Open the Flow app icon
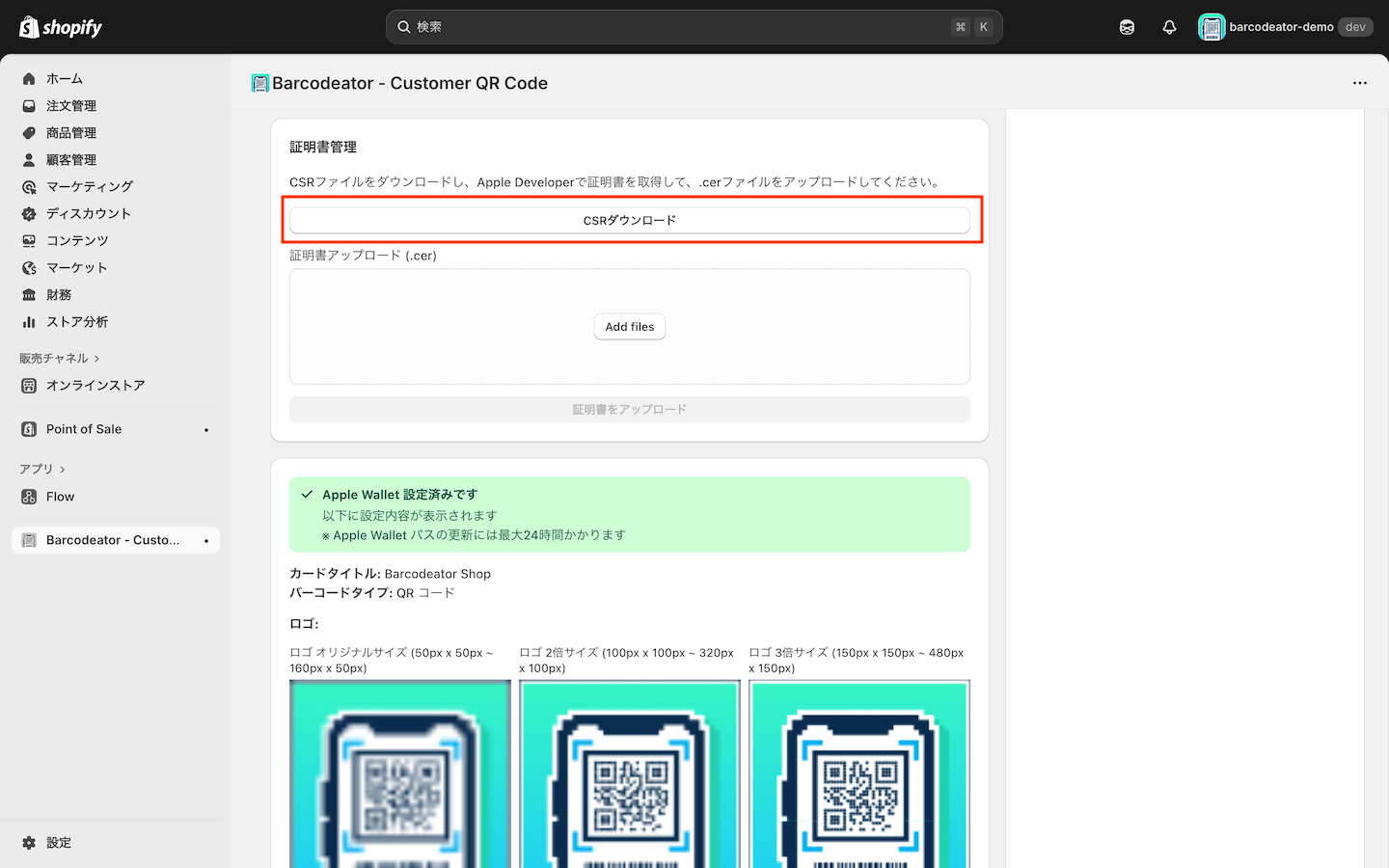The height and width of the screenshot is (868, 1389). [x=28, y=496]
